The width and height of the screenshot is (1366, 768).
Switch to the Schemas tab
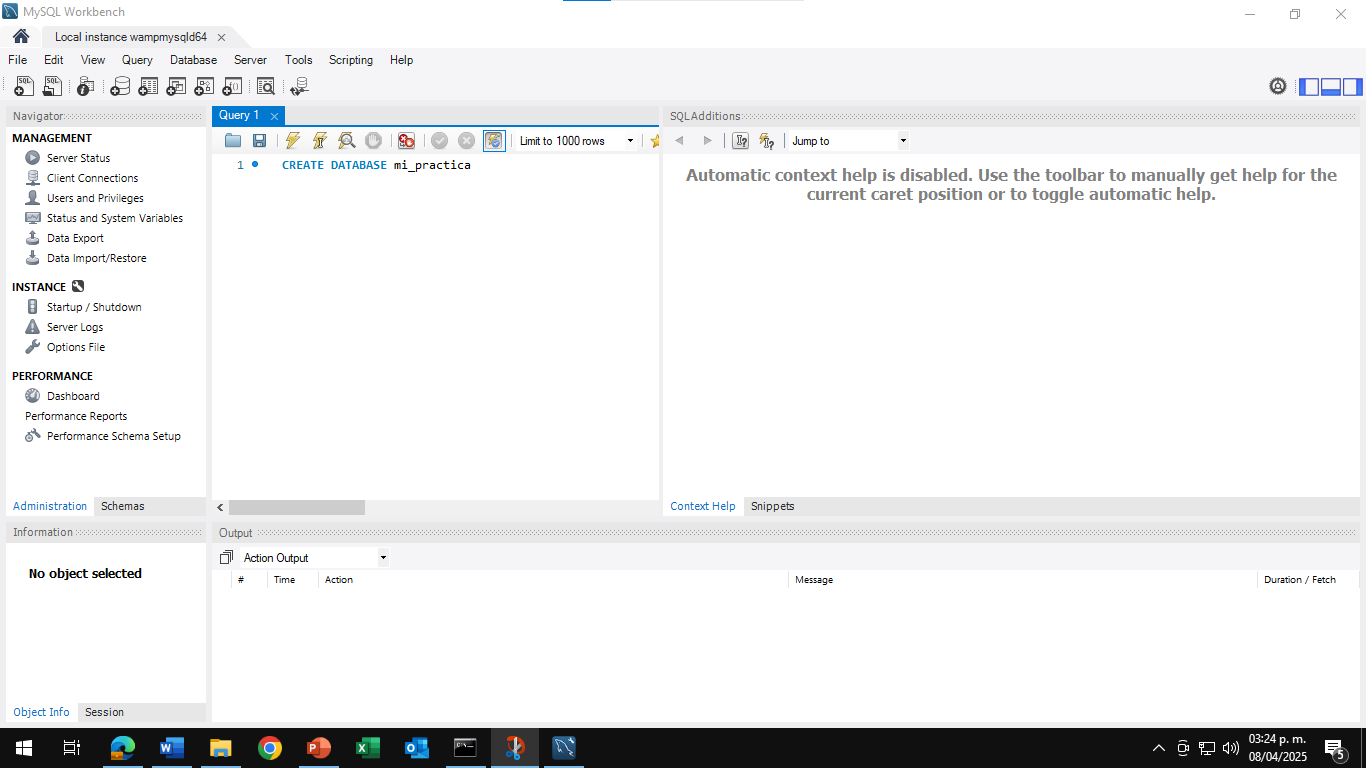tap(122, 506)
